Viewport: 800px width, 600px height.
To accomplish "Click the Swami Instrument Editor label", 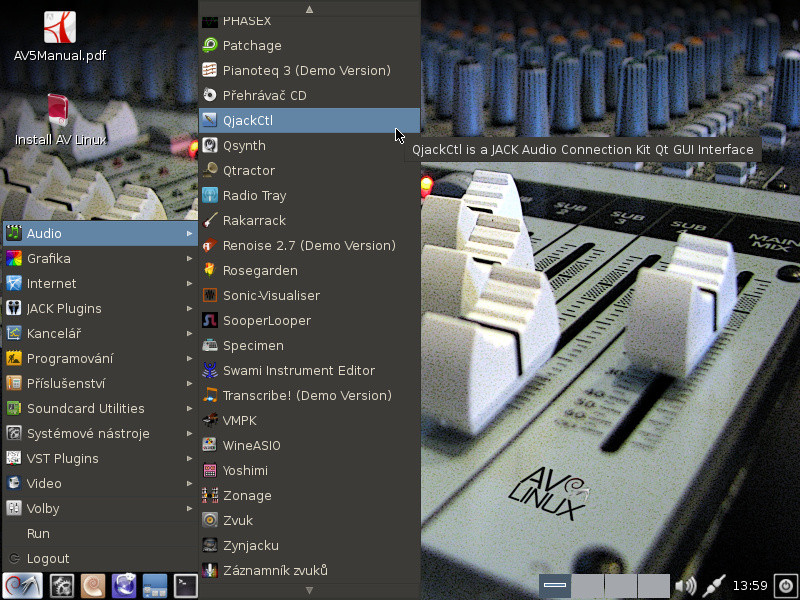I will click(299, 370).
